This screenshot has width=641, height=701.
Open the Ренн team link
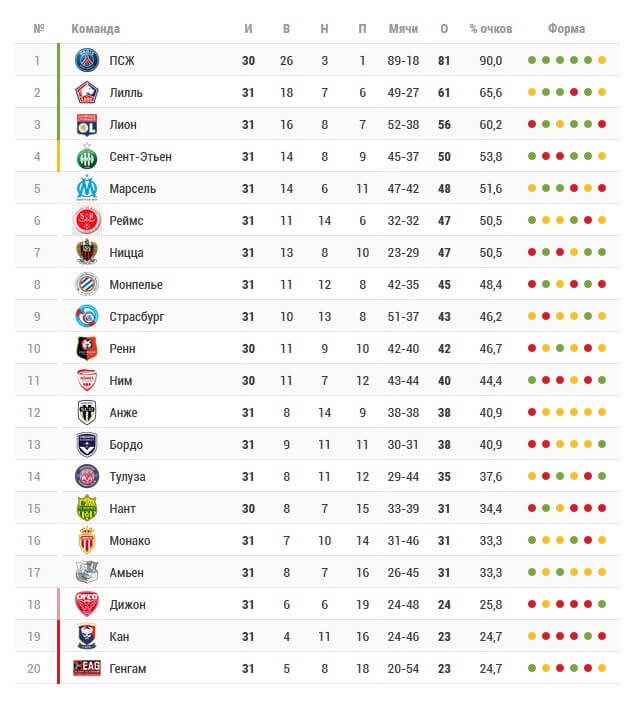(x=122, y=349)
